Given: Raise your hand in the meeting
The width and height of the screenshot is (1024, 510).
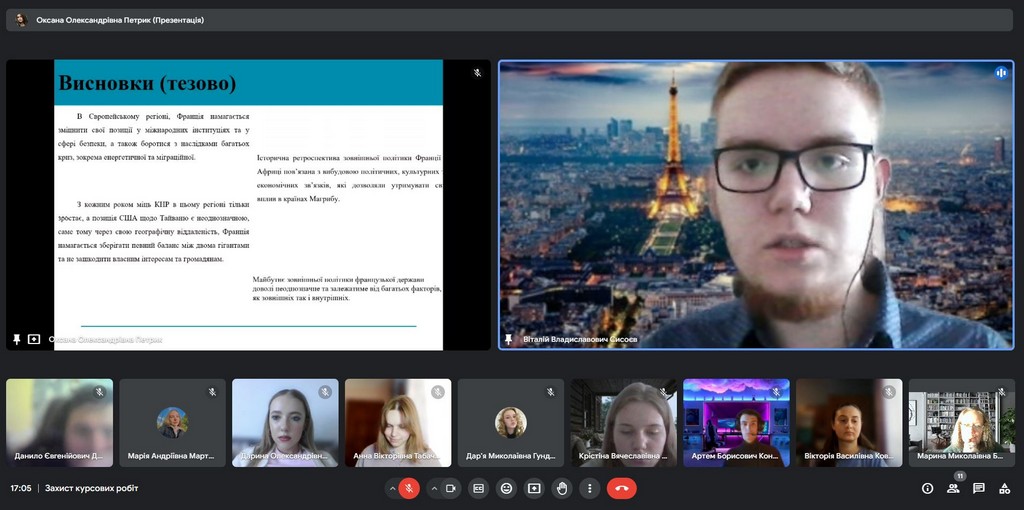Looking at the screenshot, I should click(562, 488).
